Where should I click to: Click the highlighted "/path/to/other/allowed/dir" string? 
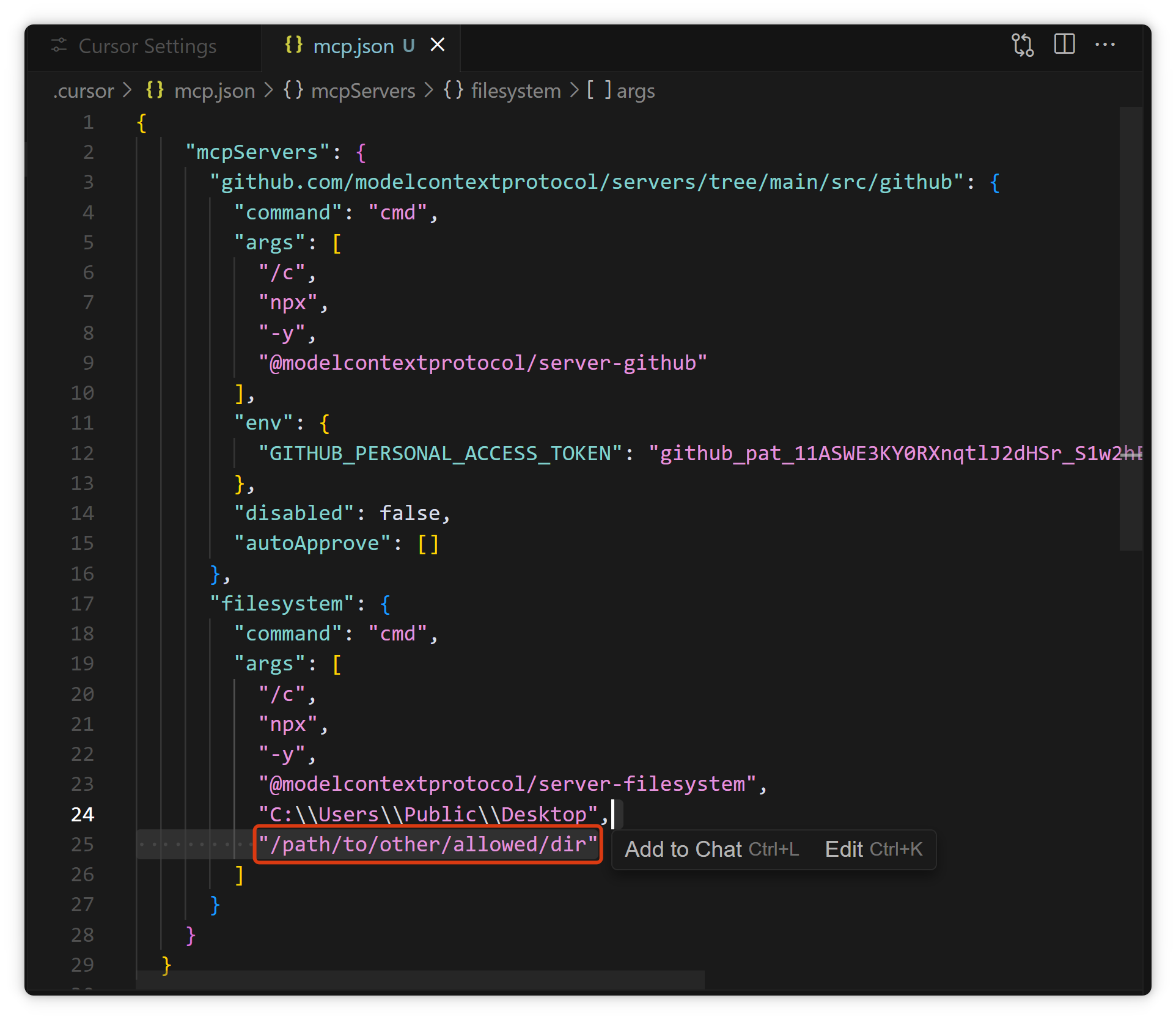coord(428,845)
